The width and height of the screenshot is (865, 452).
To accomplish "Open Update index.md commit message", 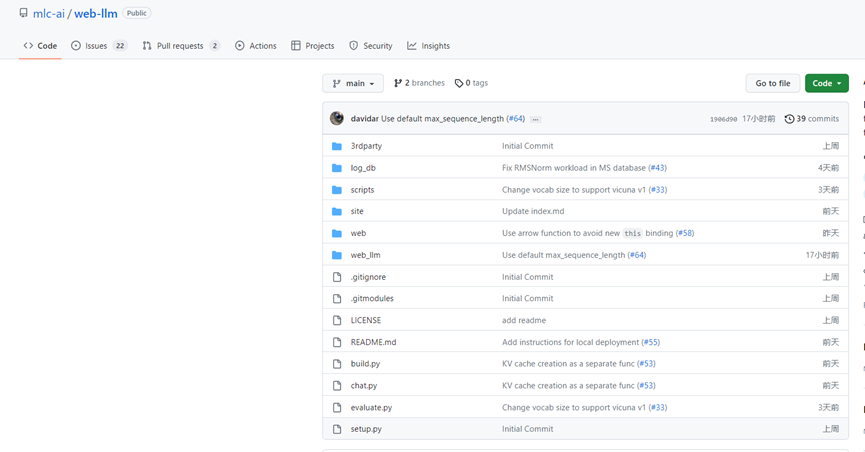I will [x=533, y=211].
